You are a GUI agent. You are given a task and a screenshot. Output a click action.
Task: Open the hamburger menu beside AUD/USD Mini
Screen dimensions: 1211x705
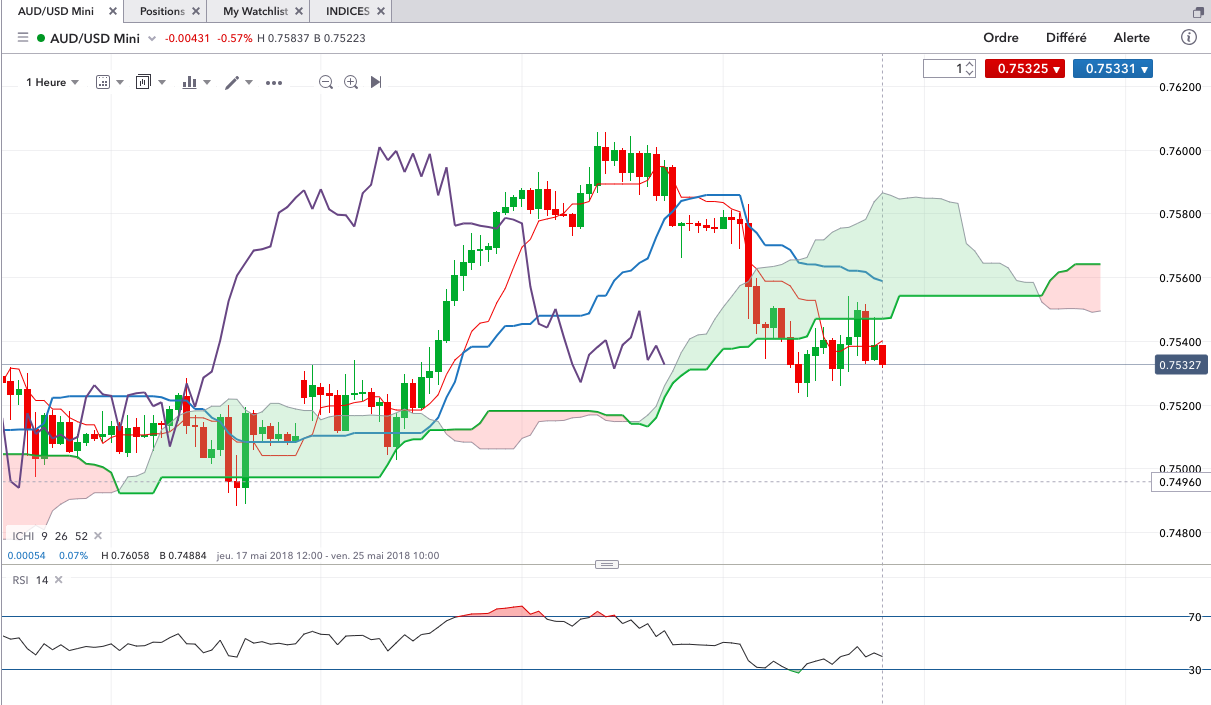click(x=22, y=38)
